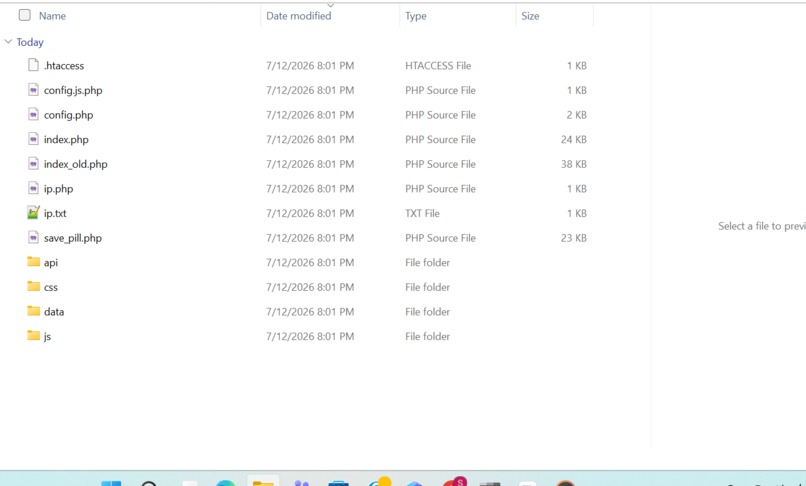The image size is (806, 486).
Task: Select the file named ip.txt
Action: tap(55, 213)
